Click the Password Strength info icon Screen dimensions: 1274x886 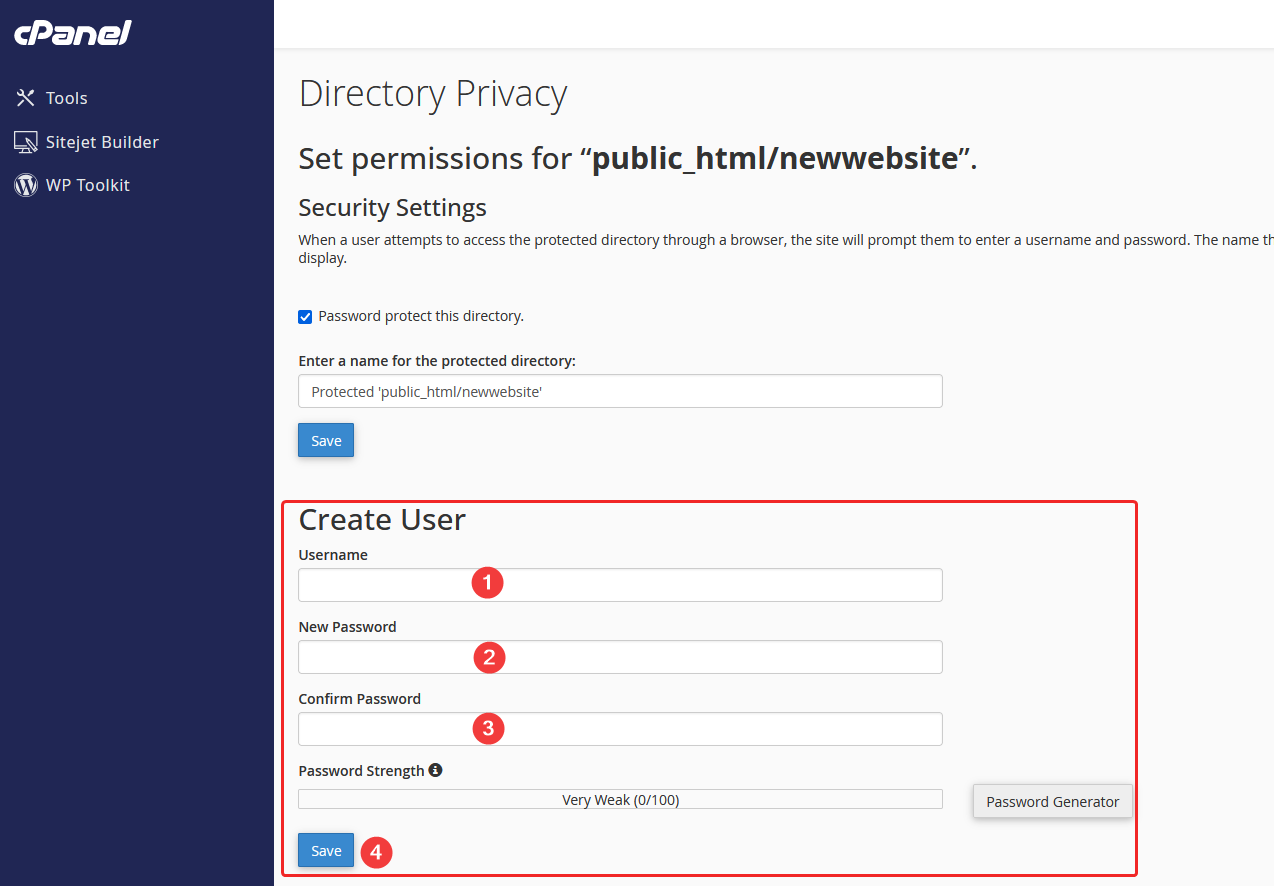(x=435, y=771)
